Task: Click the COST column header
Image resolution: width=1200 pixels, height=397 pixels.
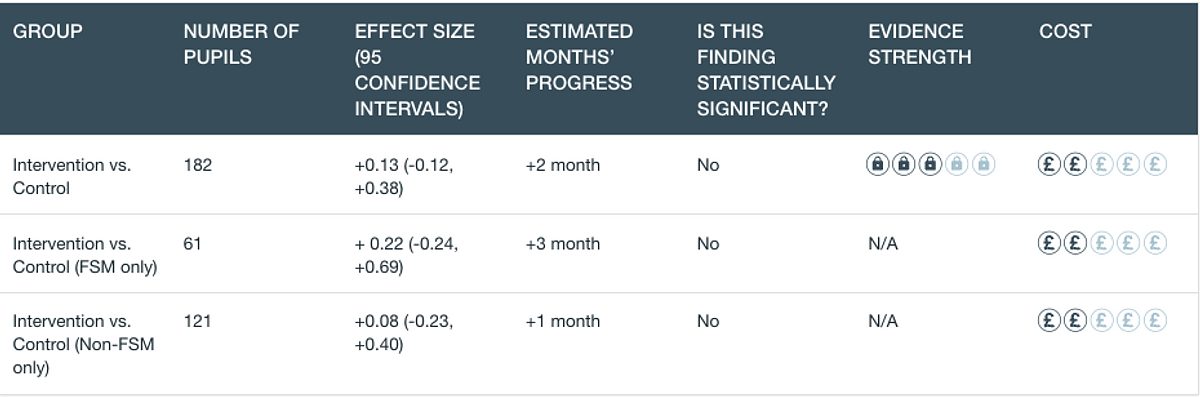Action: 1065,32
